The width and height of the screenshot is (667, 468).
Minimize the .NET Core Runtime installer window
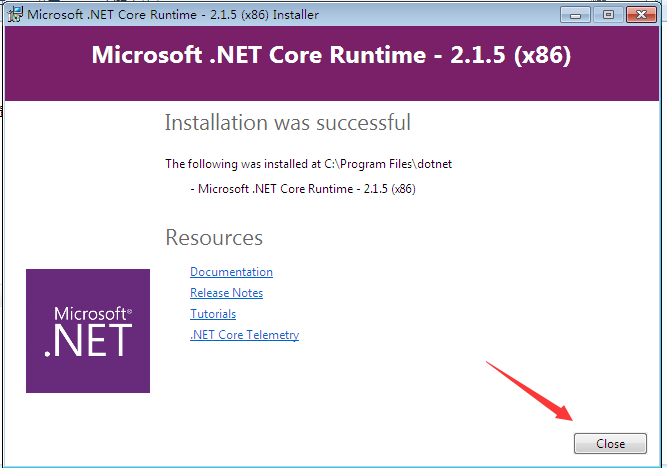(x=573, y=15)
